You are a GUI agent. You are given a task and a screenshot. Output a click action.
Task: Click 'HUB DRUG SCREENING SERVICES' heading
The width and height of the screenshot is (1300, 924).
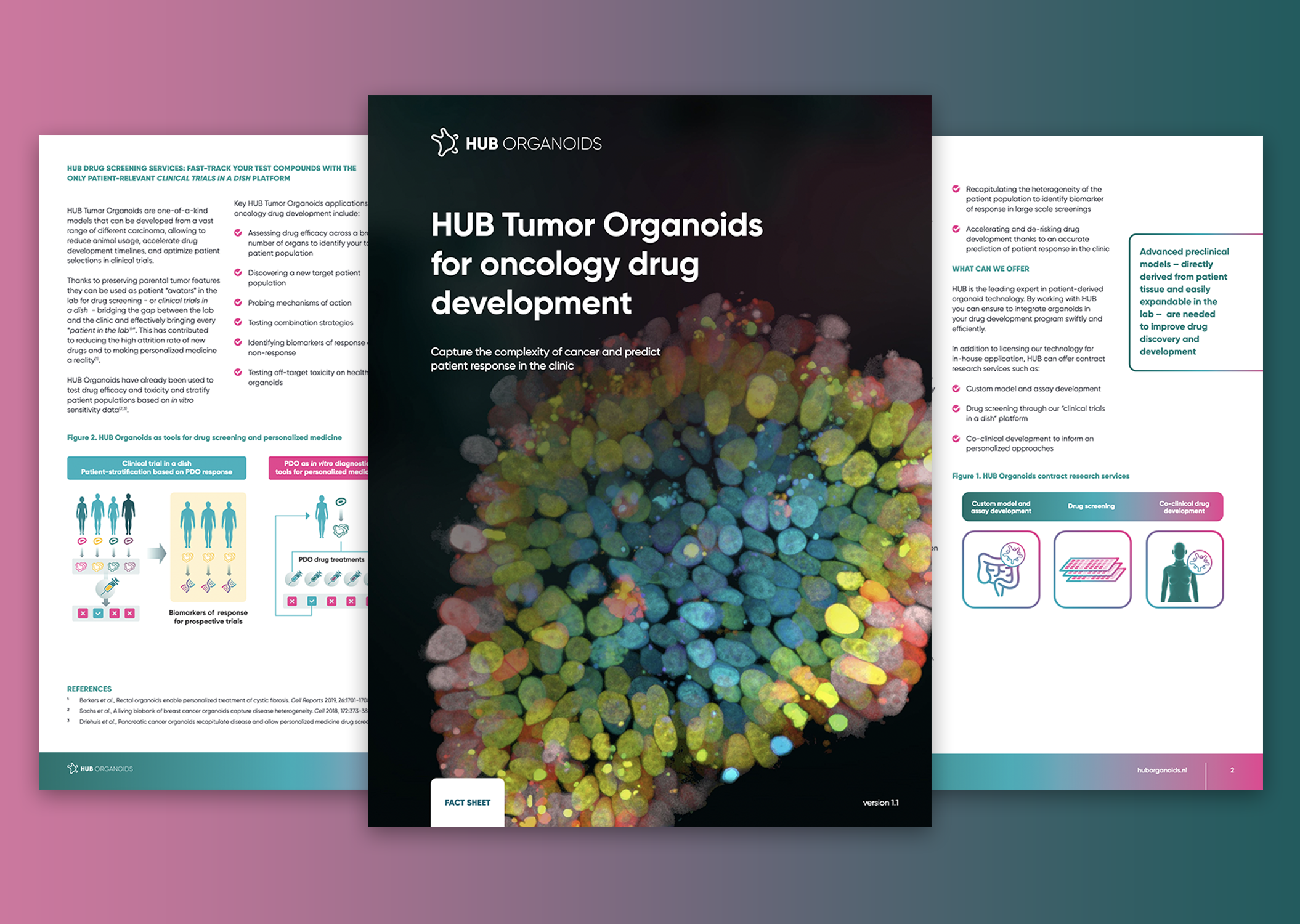[212, 173]
